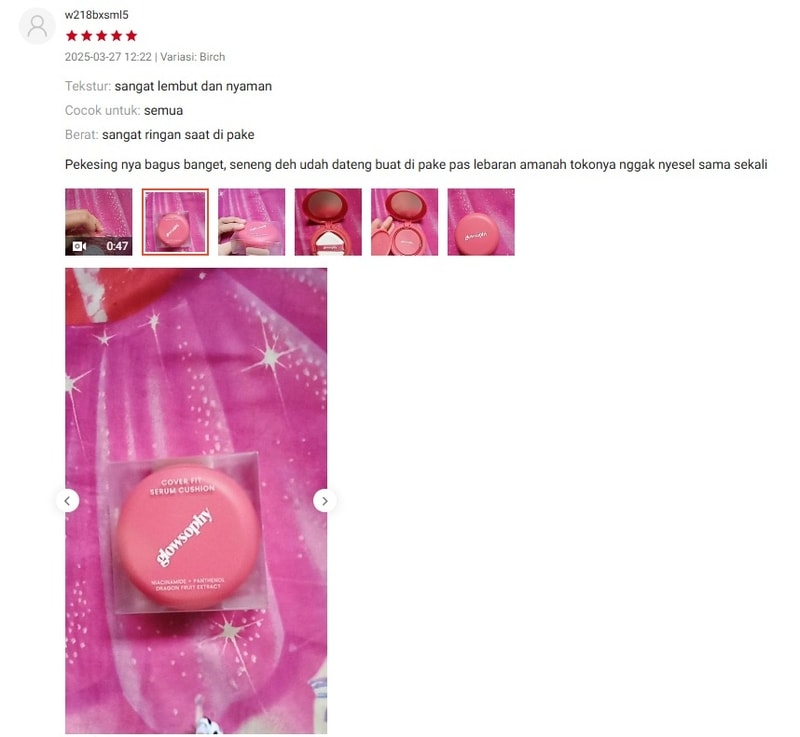Screen dimensions: 800x737
Task: Open thumbnail showing hand holding cushion
Action: pyautogui.click(x=252, y=222)
